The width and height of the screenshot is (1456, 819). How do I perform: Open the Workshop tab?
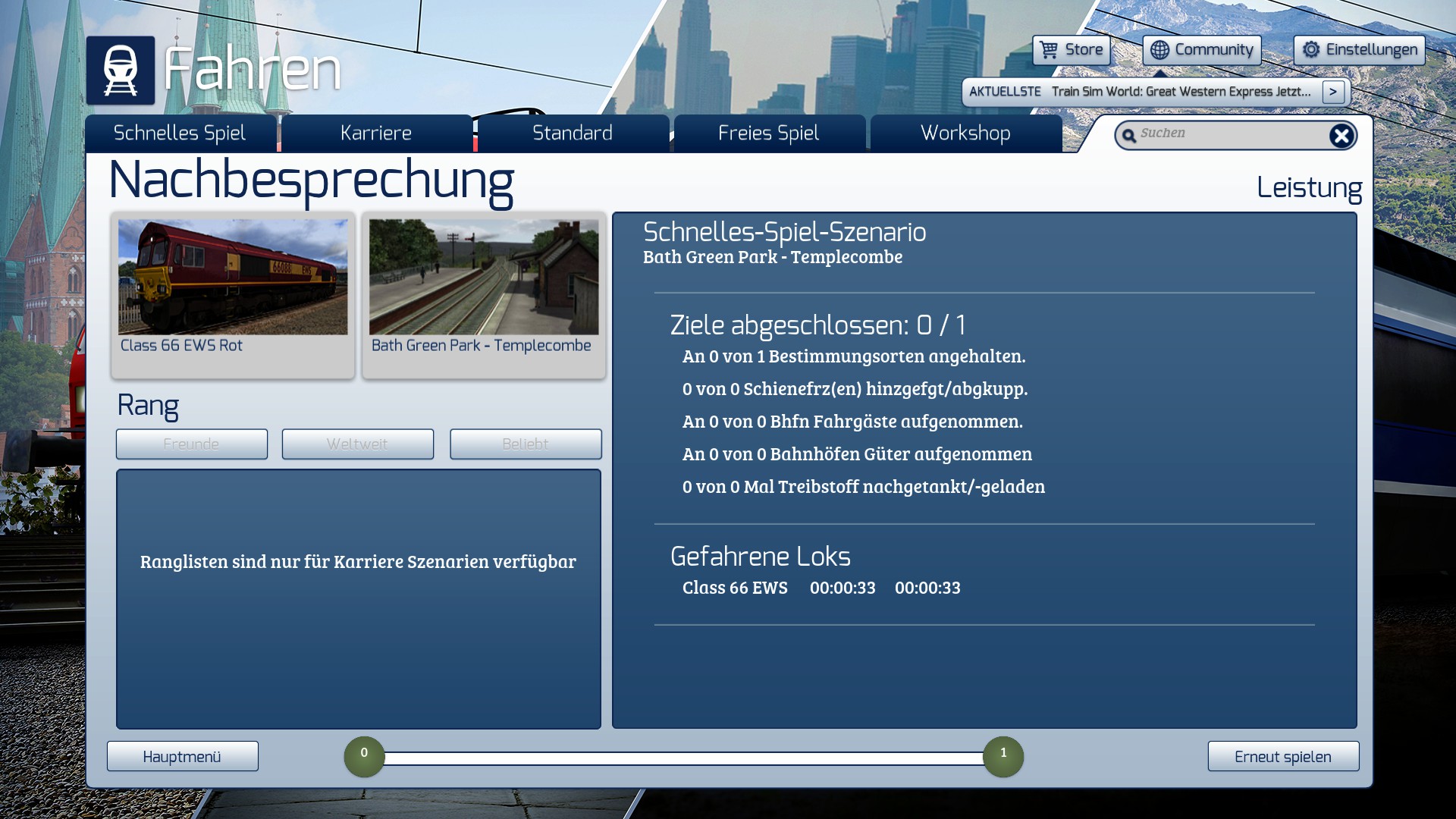click(x=965, y=133)
